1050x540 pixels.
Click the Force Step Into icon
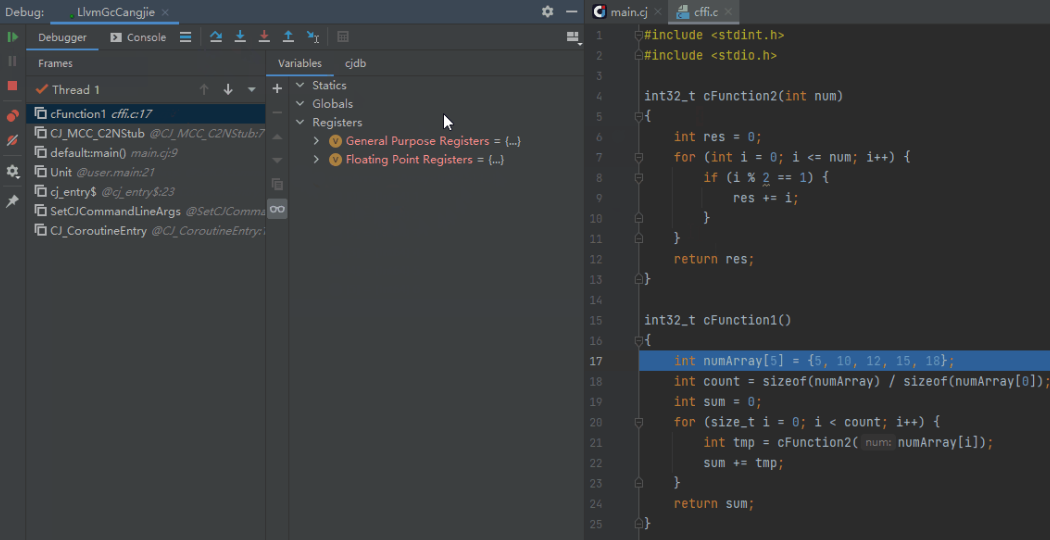(x=264, y=37)
